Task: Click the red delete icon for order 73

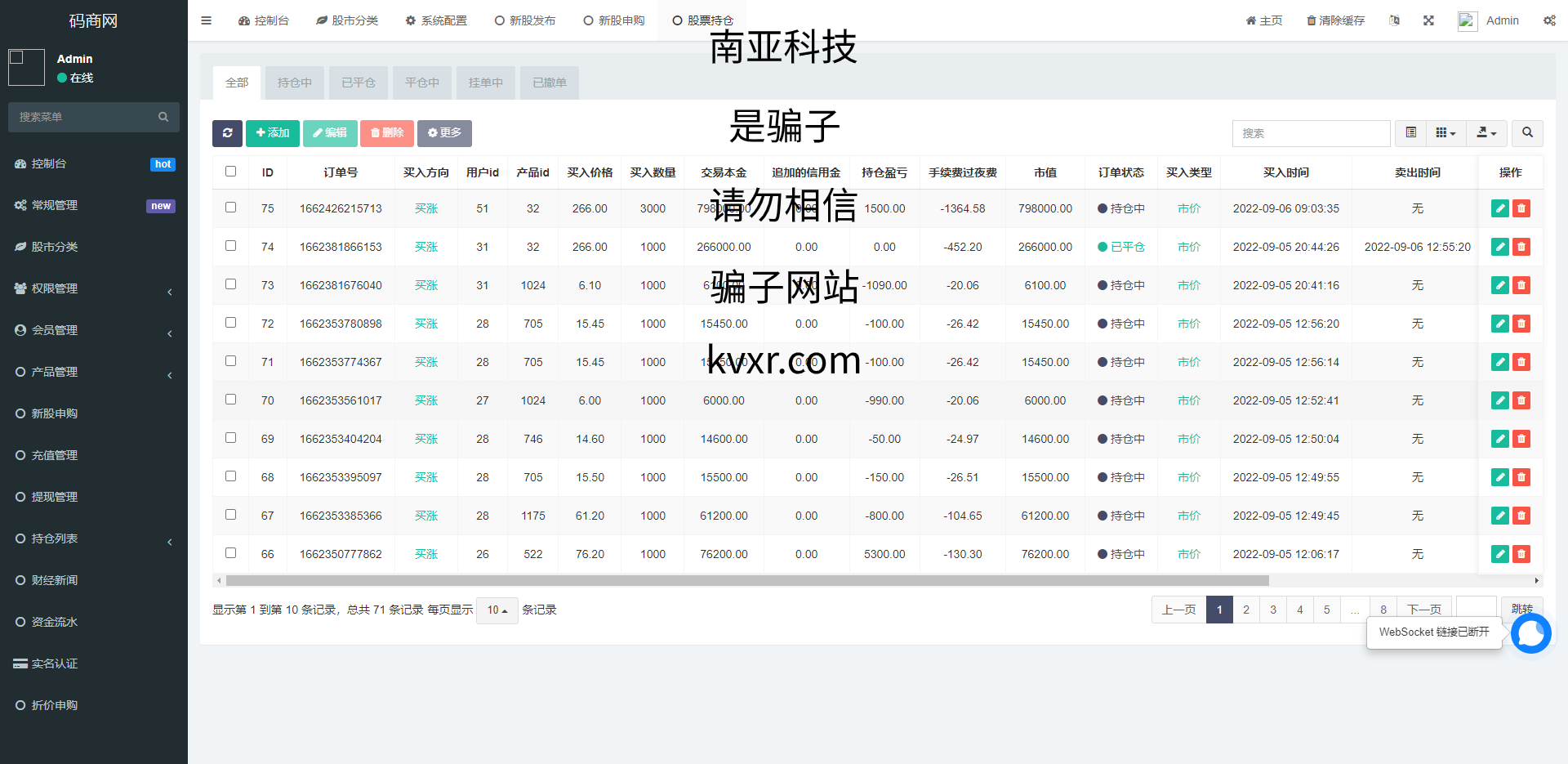Action: tap(1521, 285)
